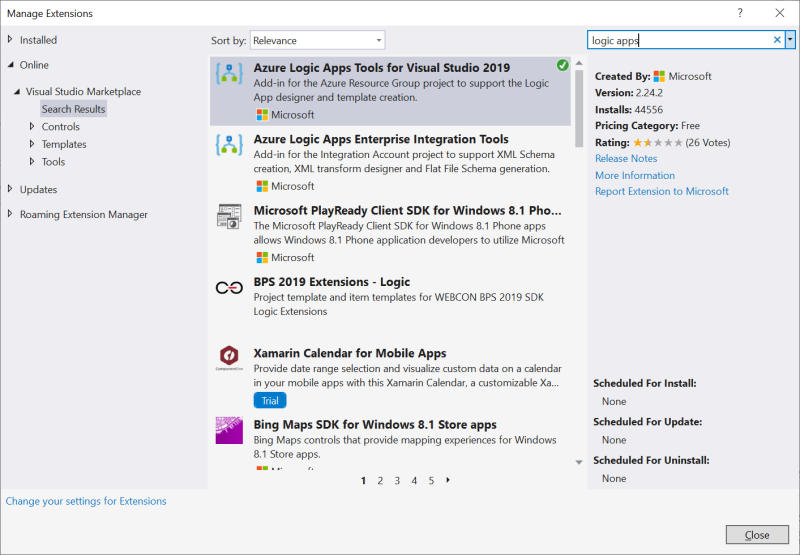Expand the Roaming Extension Manager category
This screenshot has height=555, width=800.
(10, 214)
